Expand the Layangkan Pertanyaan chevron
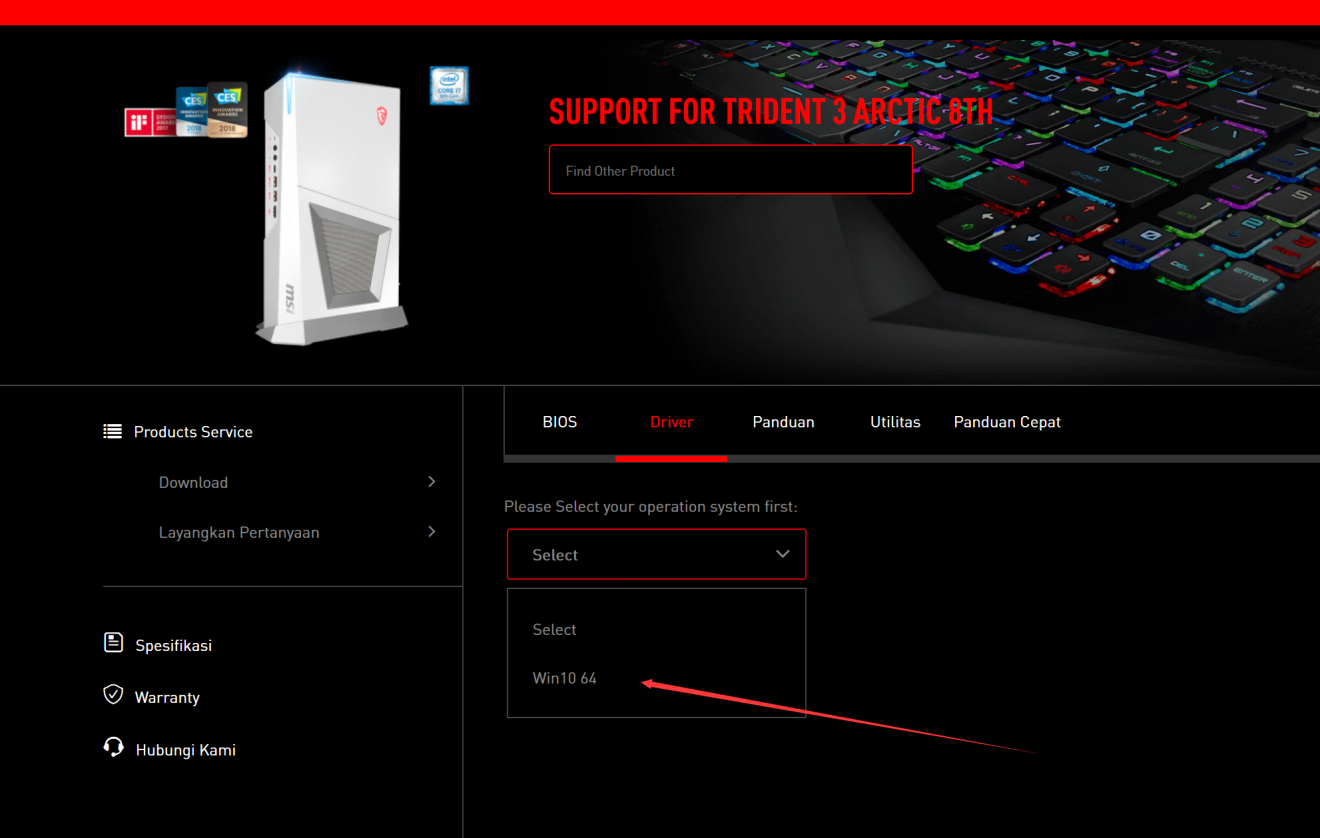Viewport: 1320px width, 838px height. pos(432,532)
